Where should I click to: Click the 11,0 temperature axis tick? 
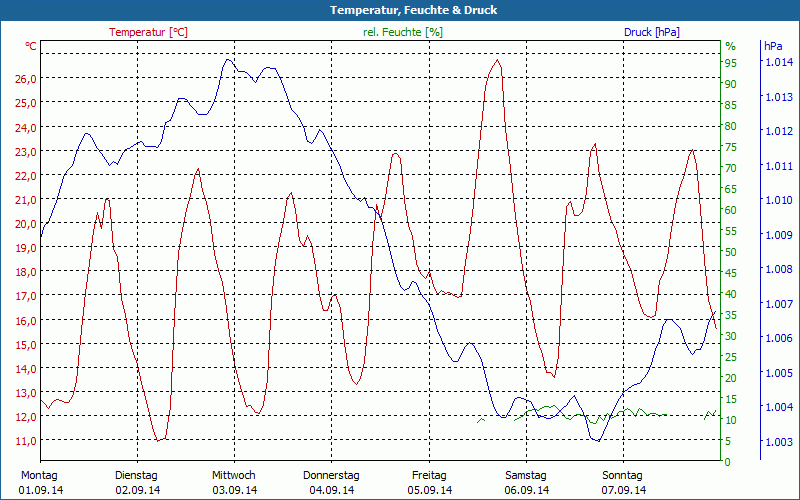pos(25,441)
